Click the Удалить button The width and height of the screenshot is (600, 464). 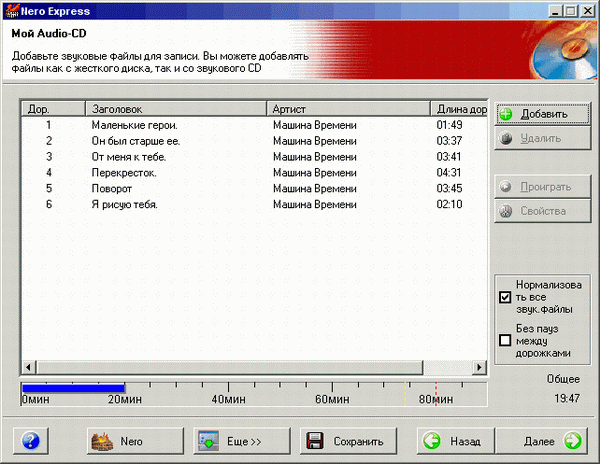(543, 138)
